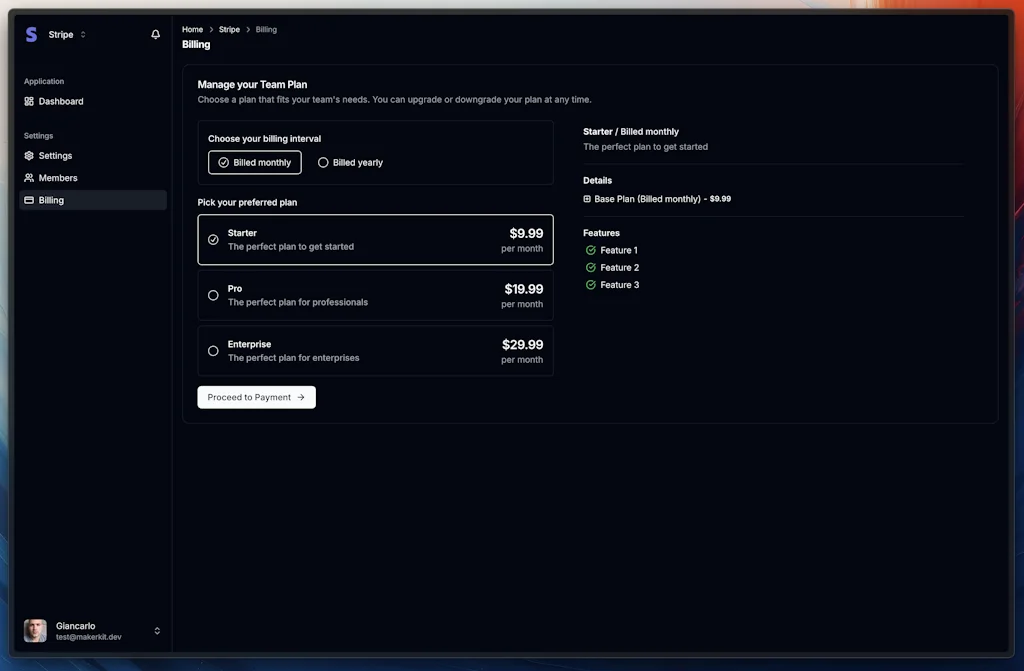
Task: Open the notifications bell
Action: tap(155, 35)
